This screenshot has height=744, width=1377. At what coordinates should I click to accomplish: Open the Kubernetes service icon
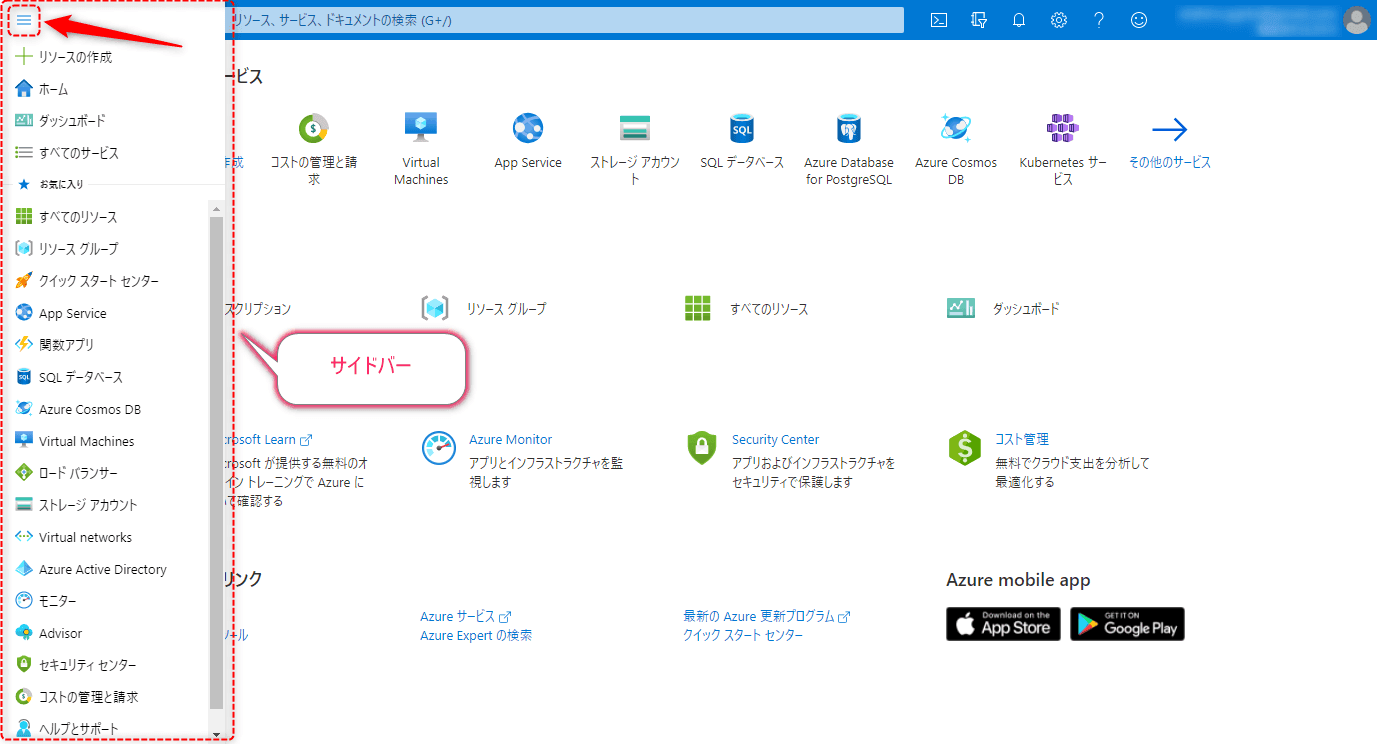[x=1063, y=129]
